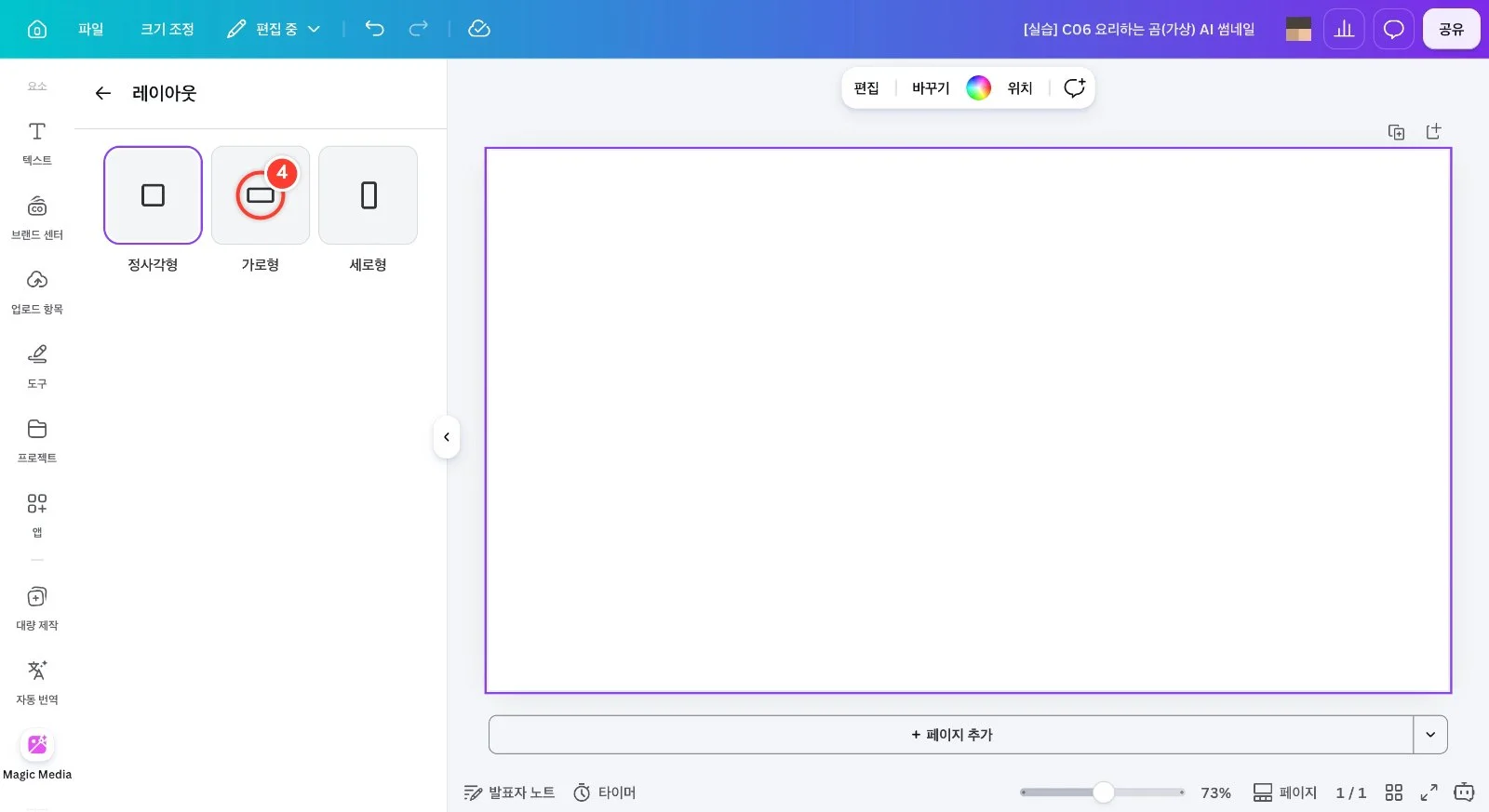Open the 타이머 timer
This screenshot has width=1489, height=812.
point(605,792)
